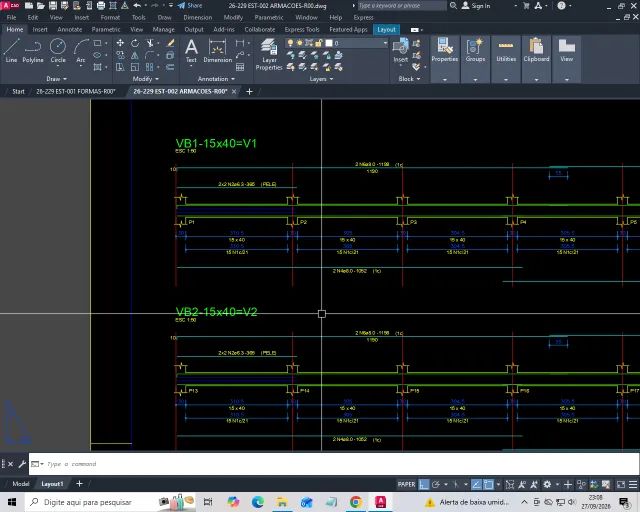Add a new layout with plus button
Viewport: 640px width, 512px height.
(79, 484)
